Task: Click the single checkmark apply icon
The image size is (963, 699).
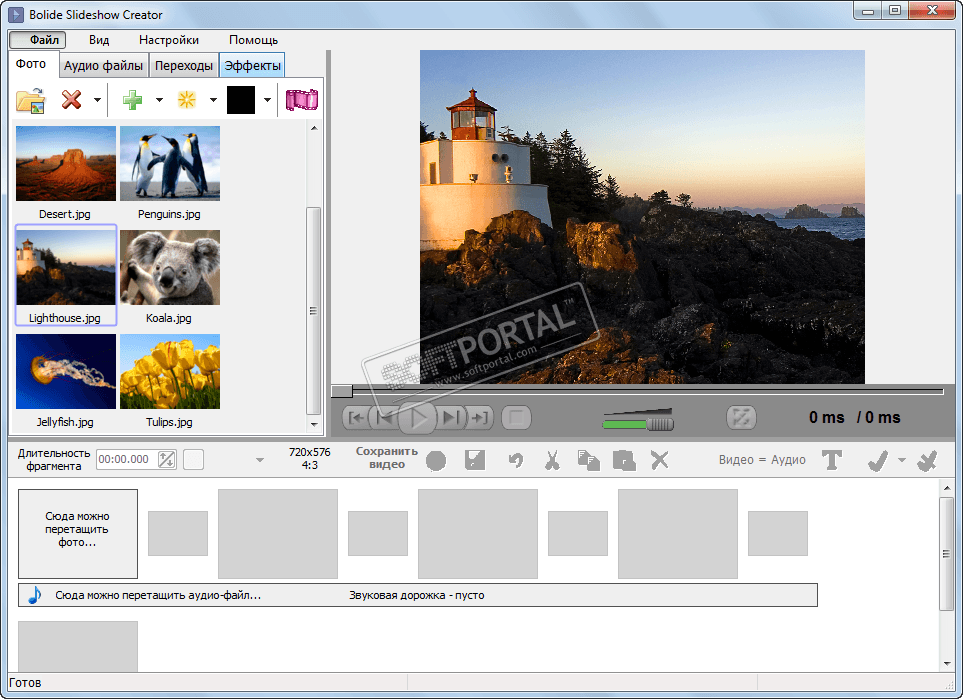Action: pos(878,460)
